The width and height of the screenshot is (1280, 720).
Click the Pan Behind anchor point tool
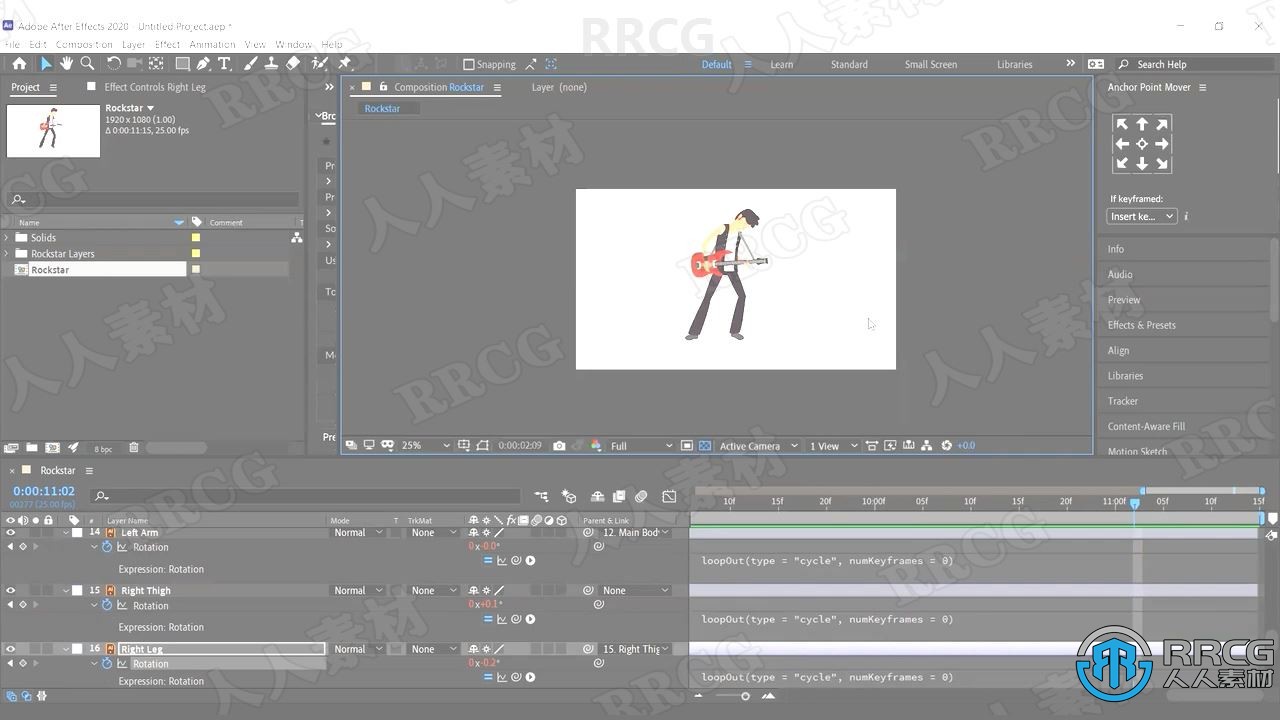(x=156, y=63)
